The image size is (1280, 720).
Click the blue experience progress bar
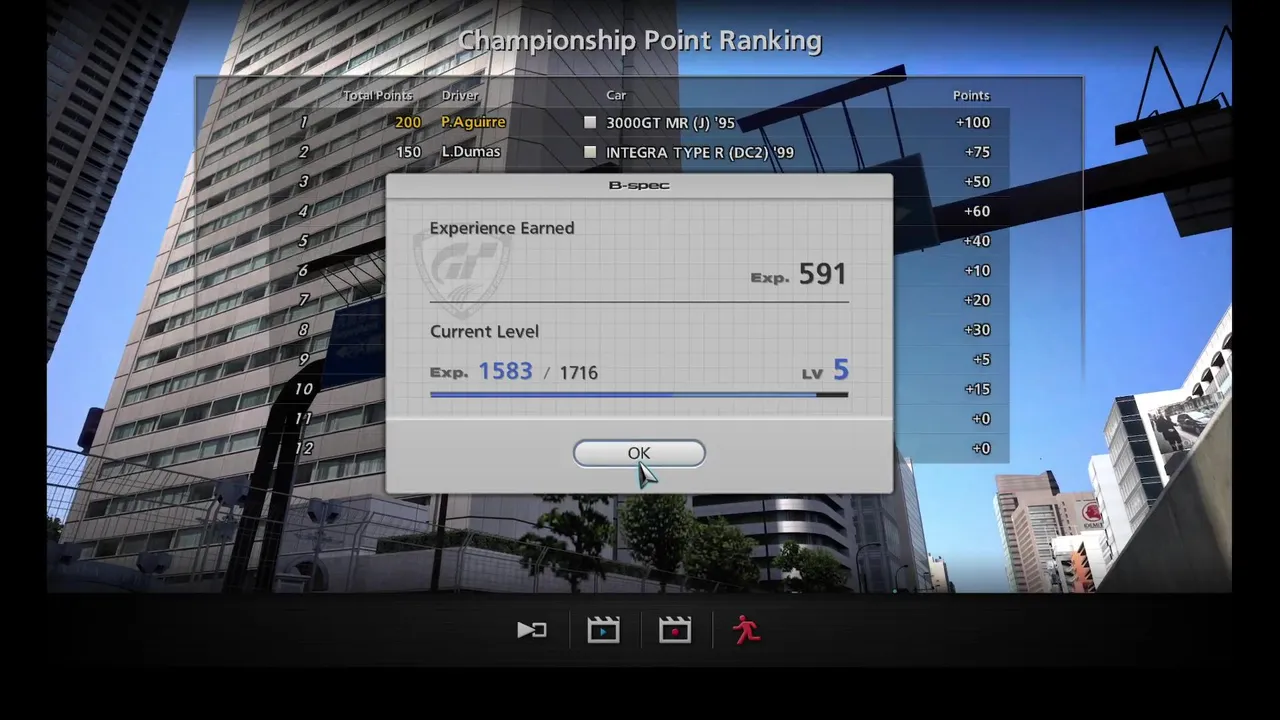pyautogui.click(x=639, y=395)
